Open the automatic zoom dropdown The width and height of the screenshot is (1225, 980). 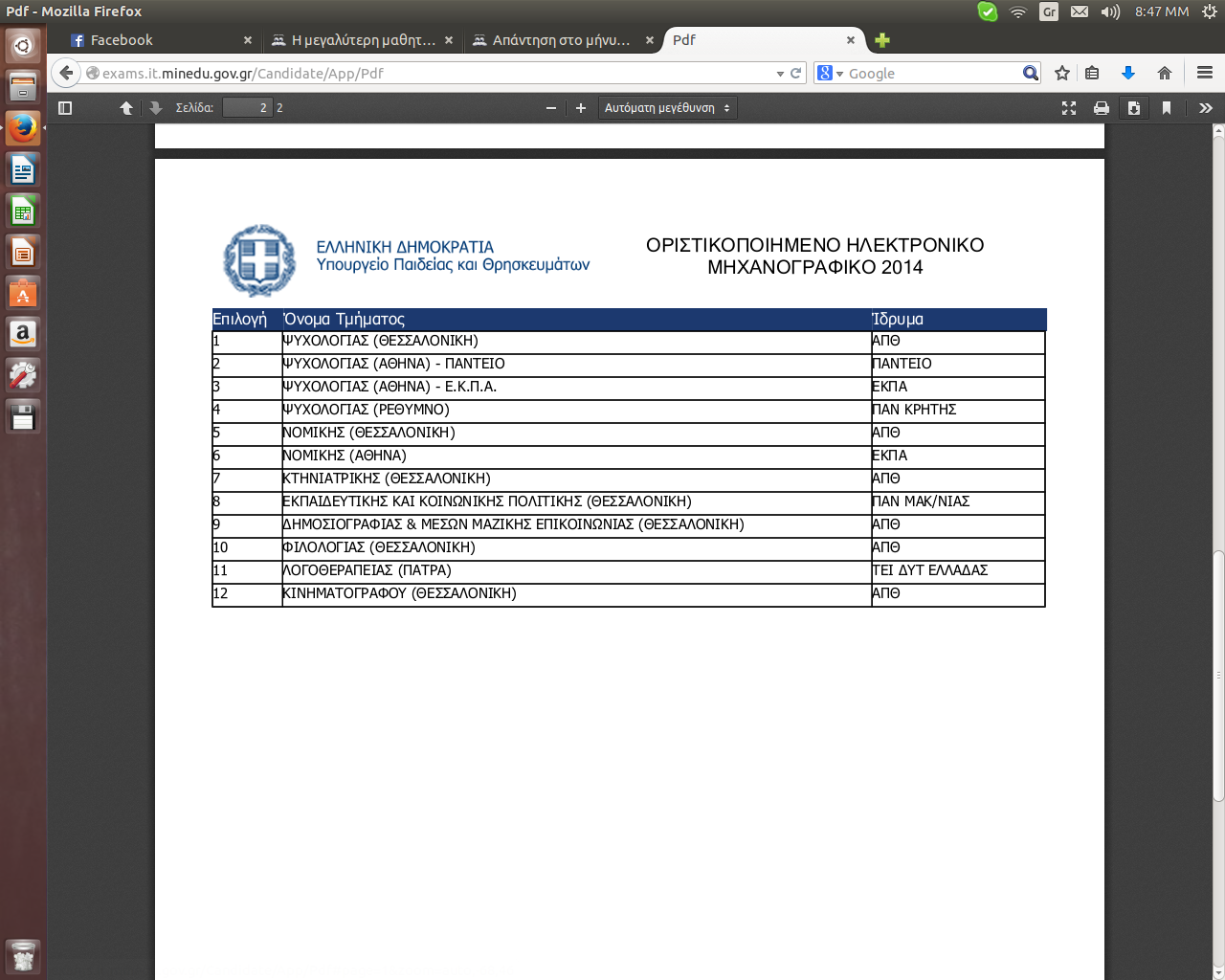tap(668, 108)
